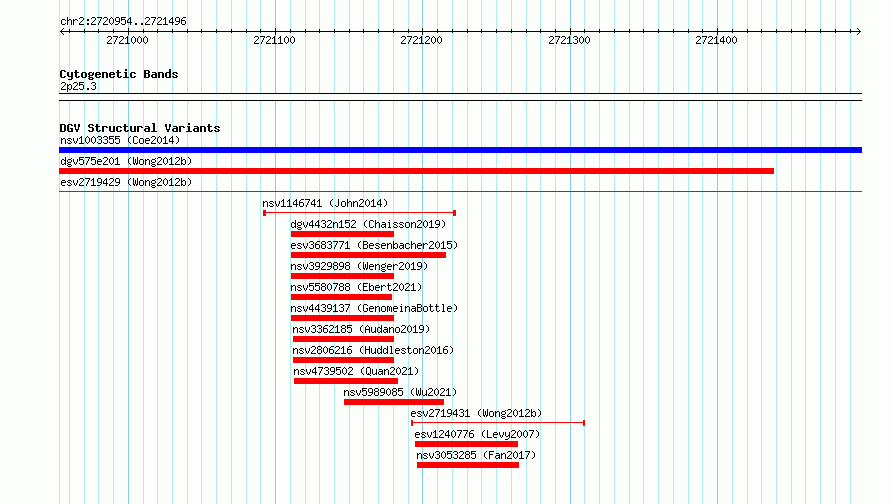
Task: Open the nsv4739502 (Quan2021) label
Action: coord(356,371)
